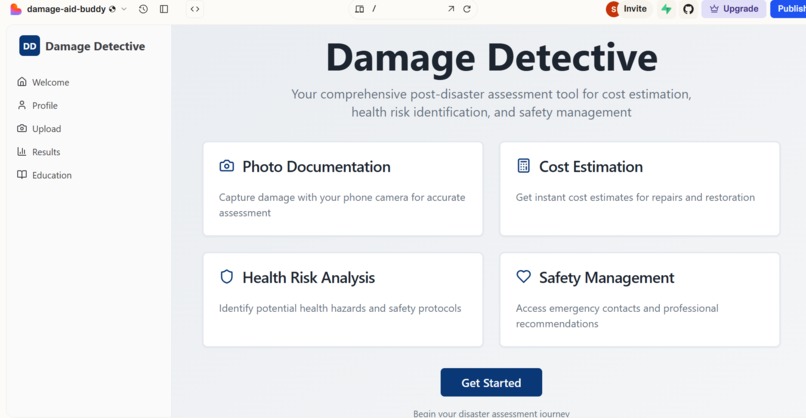The height and width of the screenshot is (418, 806).
Task: Click the 'Your comprehensive post-disaster' subtitle
Action: click(491, 103)
